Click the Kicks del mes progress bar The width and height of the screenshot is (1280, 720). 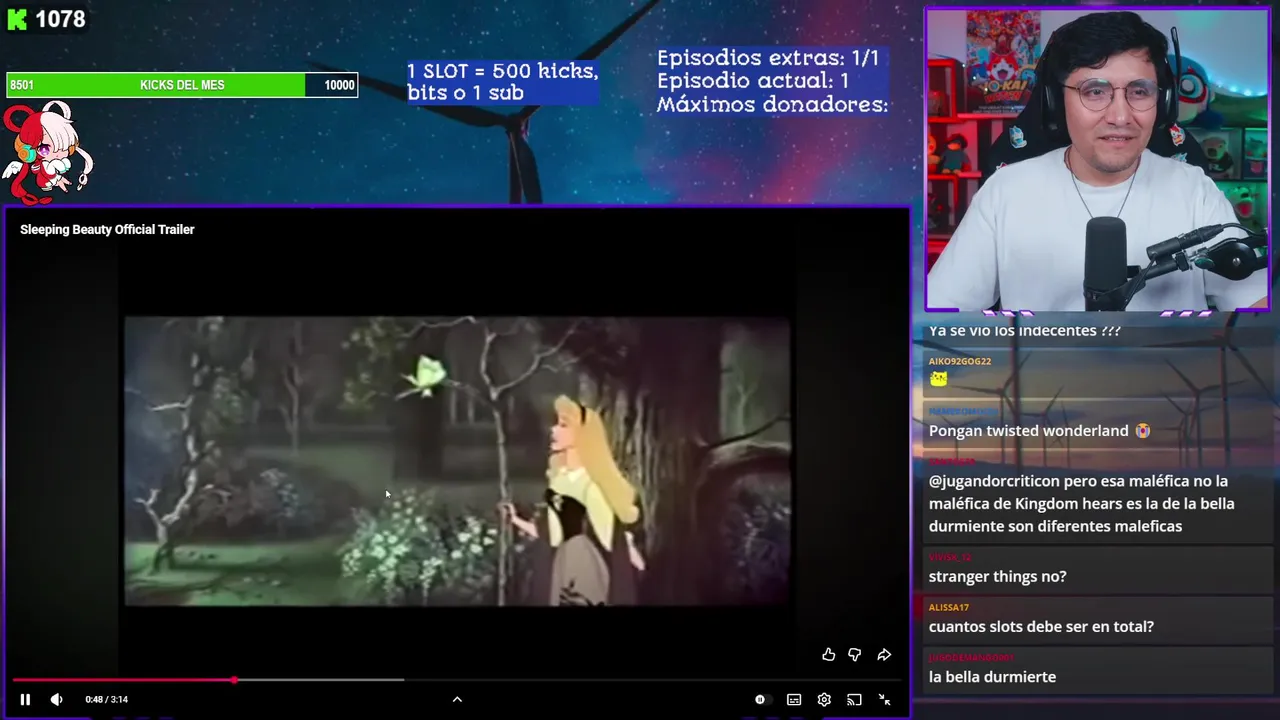pyautogui.click(x=182, y=85)
